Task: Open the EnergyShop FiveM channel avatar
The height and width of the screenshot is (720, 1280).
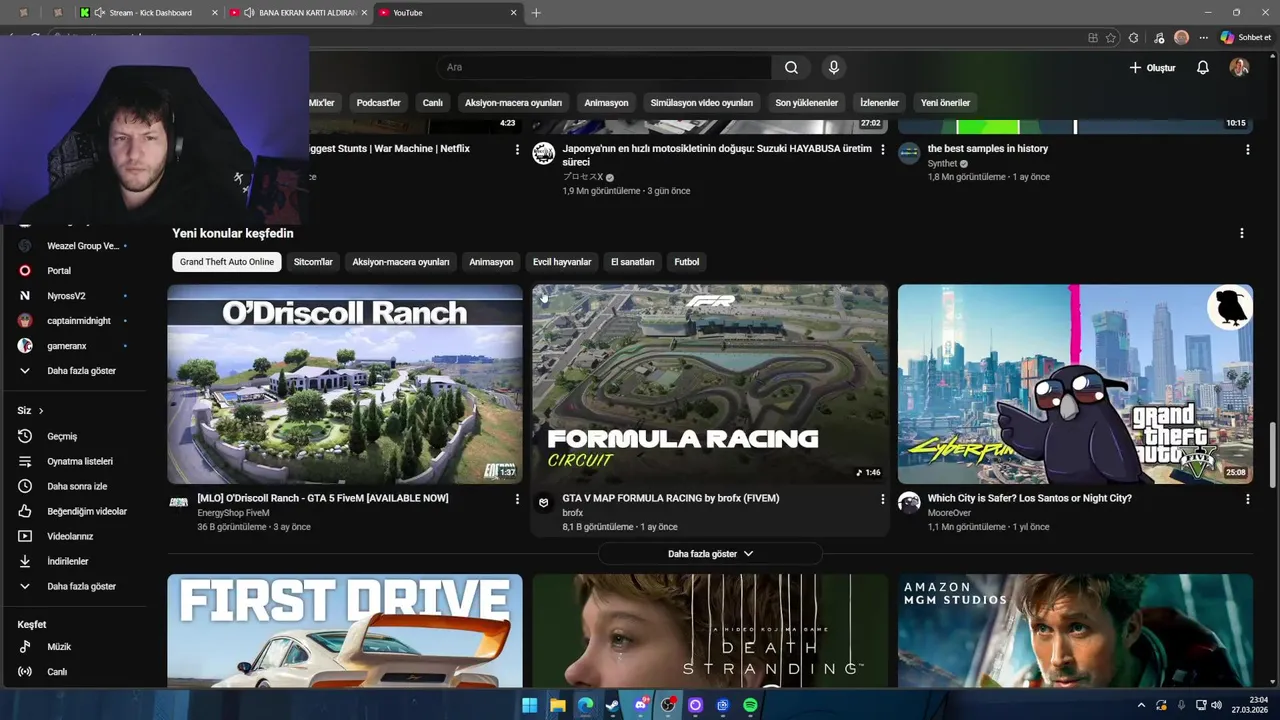Action: [179, 502]
